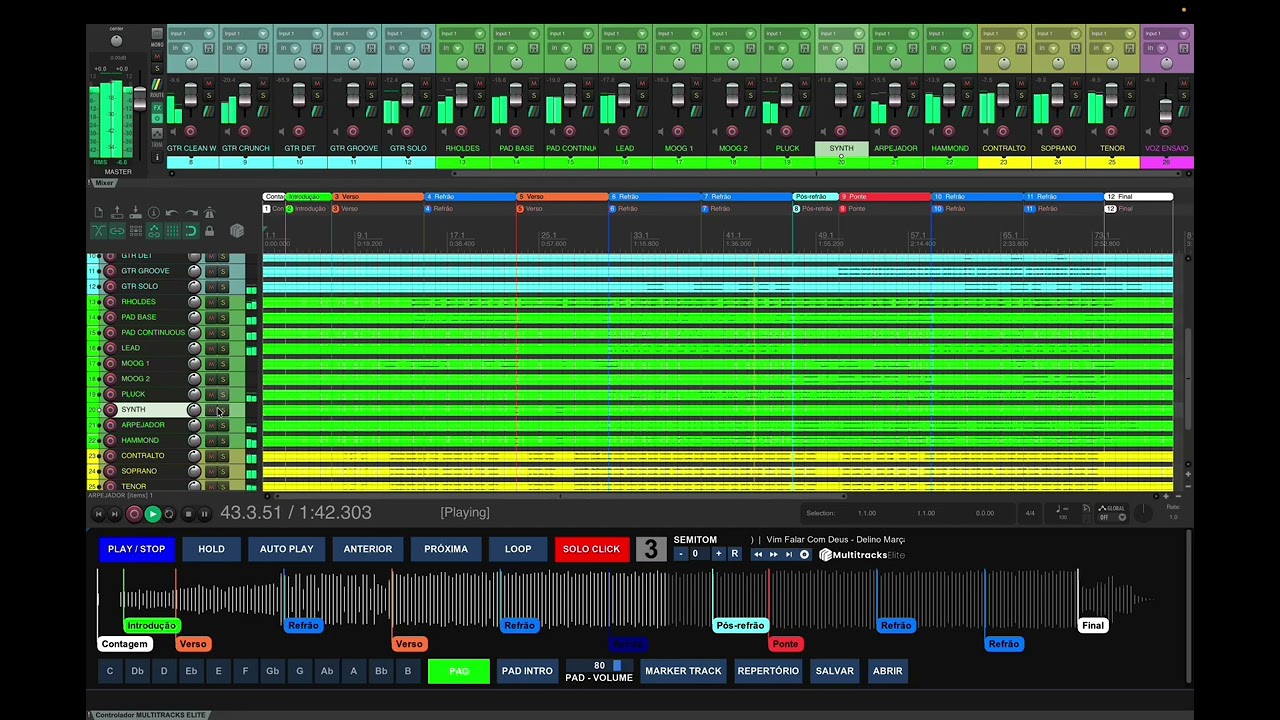Click Pós-refrão marker in controller waveform
The width and height of the screenshot is (1280, 720).
click(740, 625)
